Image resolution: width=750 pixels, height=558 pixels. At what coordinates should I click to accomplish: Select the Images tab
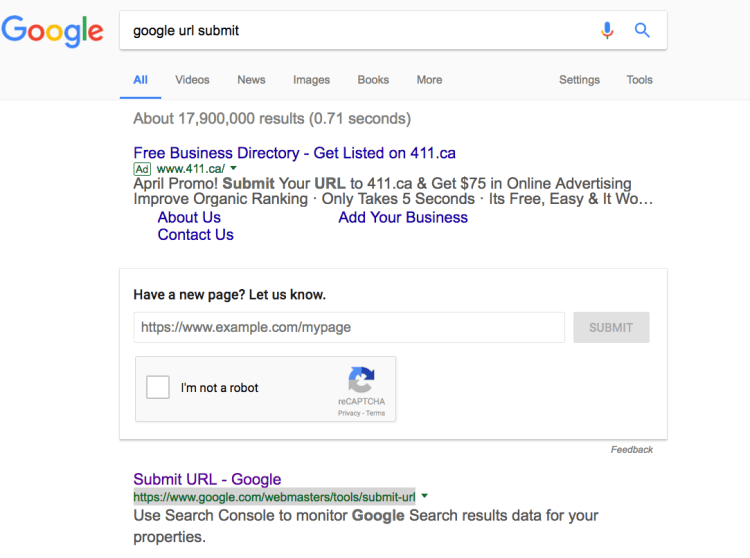tap(311, 80)
